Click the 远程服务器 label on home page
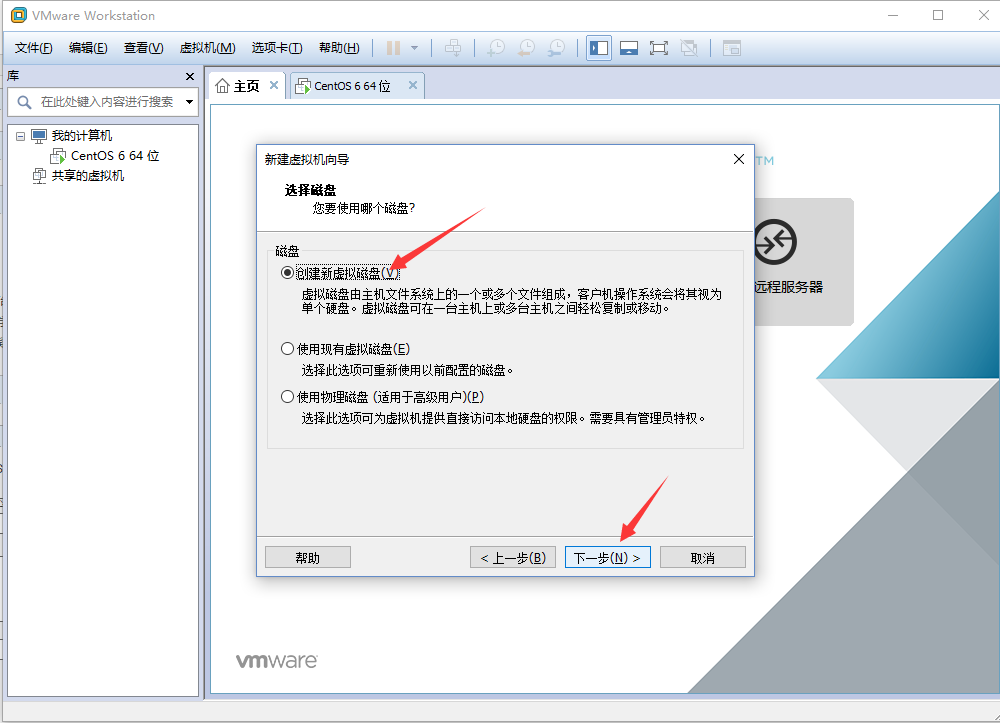This screenshot has width=1000, height=723. 788,287
